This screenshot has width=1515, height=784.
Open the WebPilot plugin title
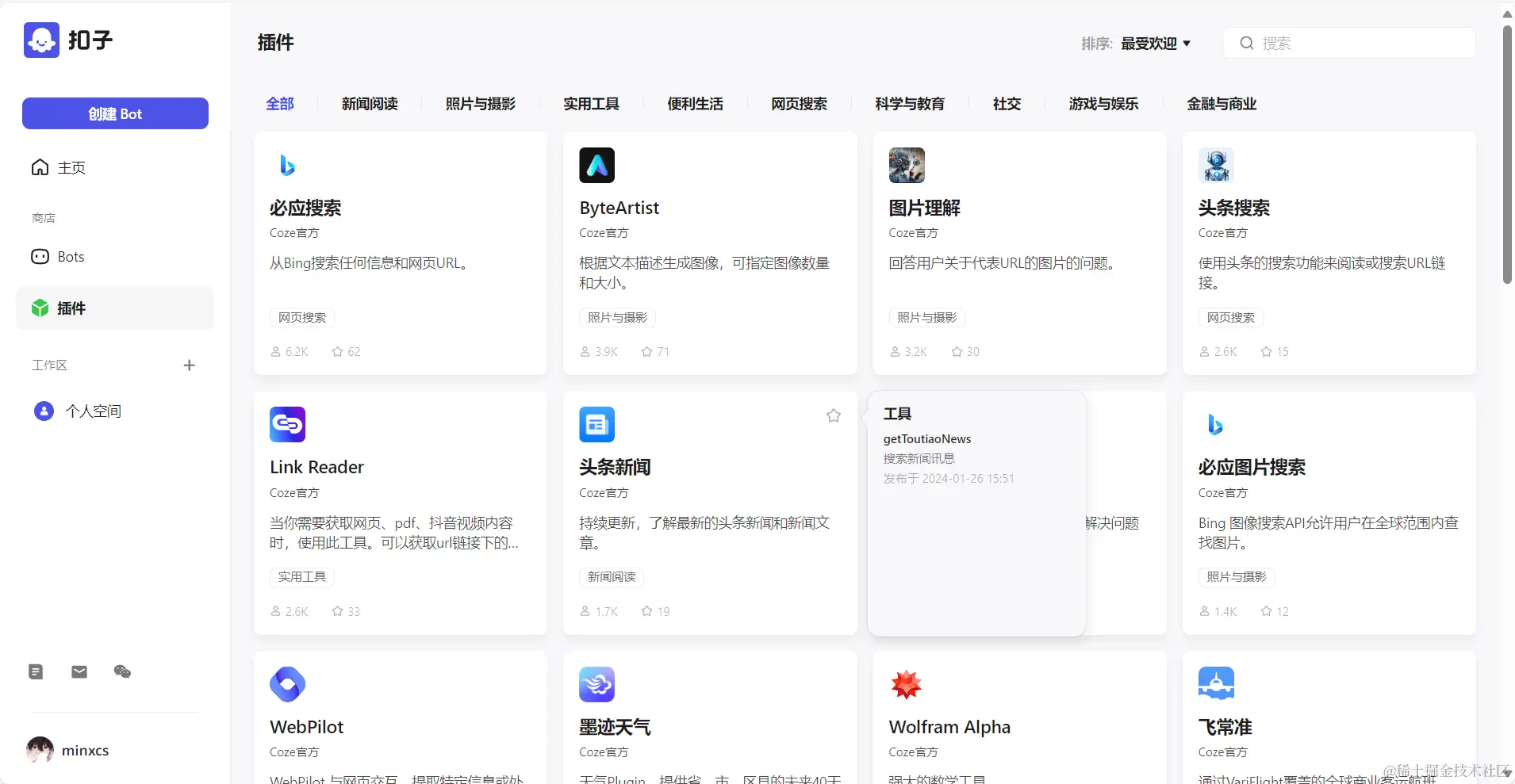click(307, 727)
